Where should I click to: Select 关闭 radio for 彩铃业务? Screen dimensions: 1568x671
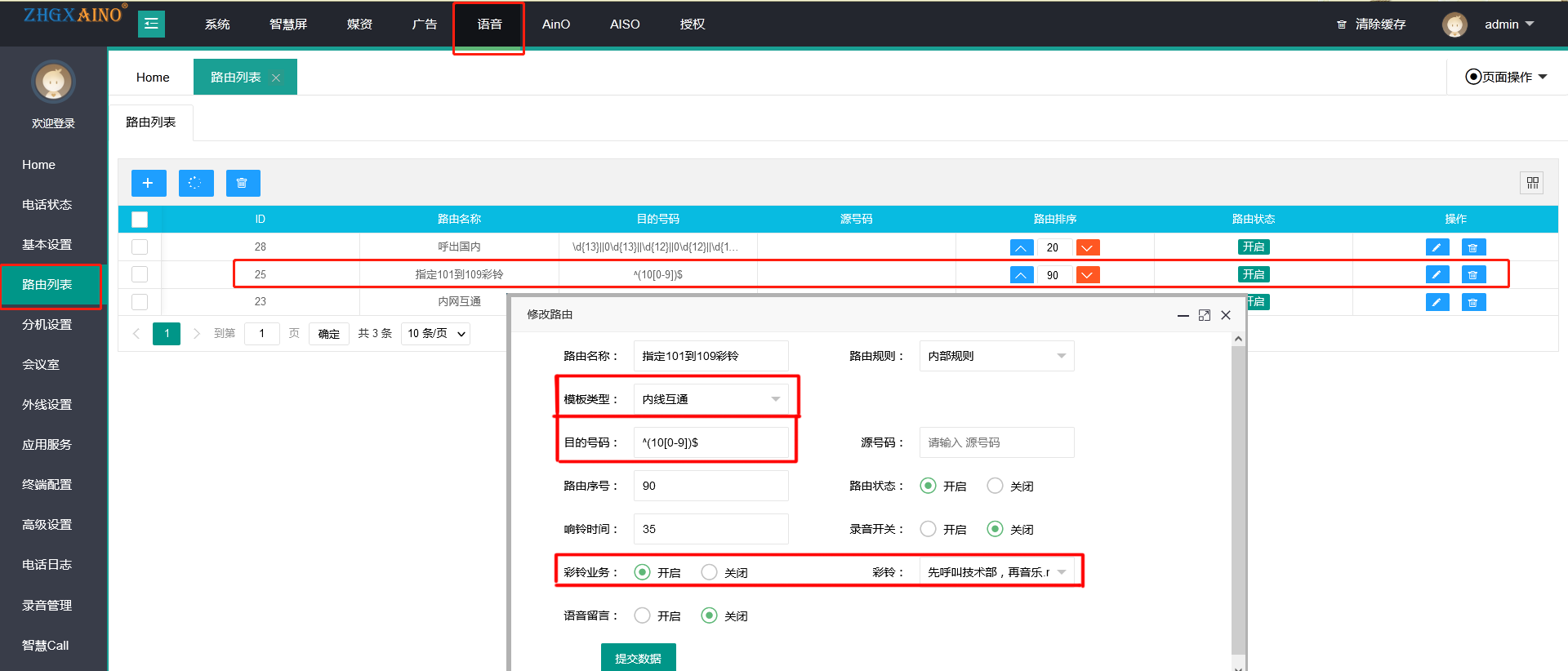[x=709, y=572]
